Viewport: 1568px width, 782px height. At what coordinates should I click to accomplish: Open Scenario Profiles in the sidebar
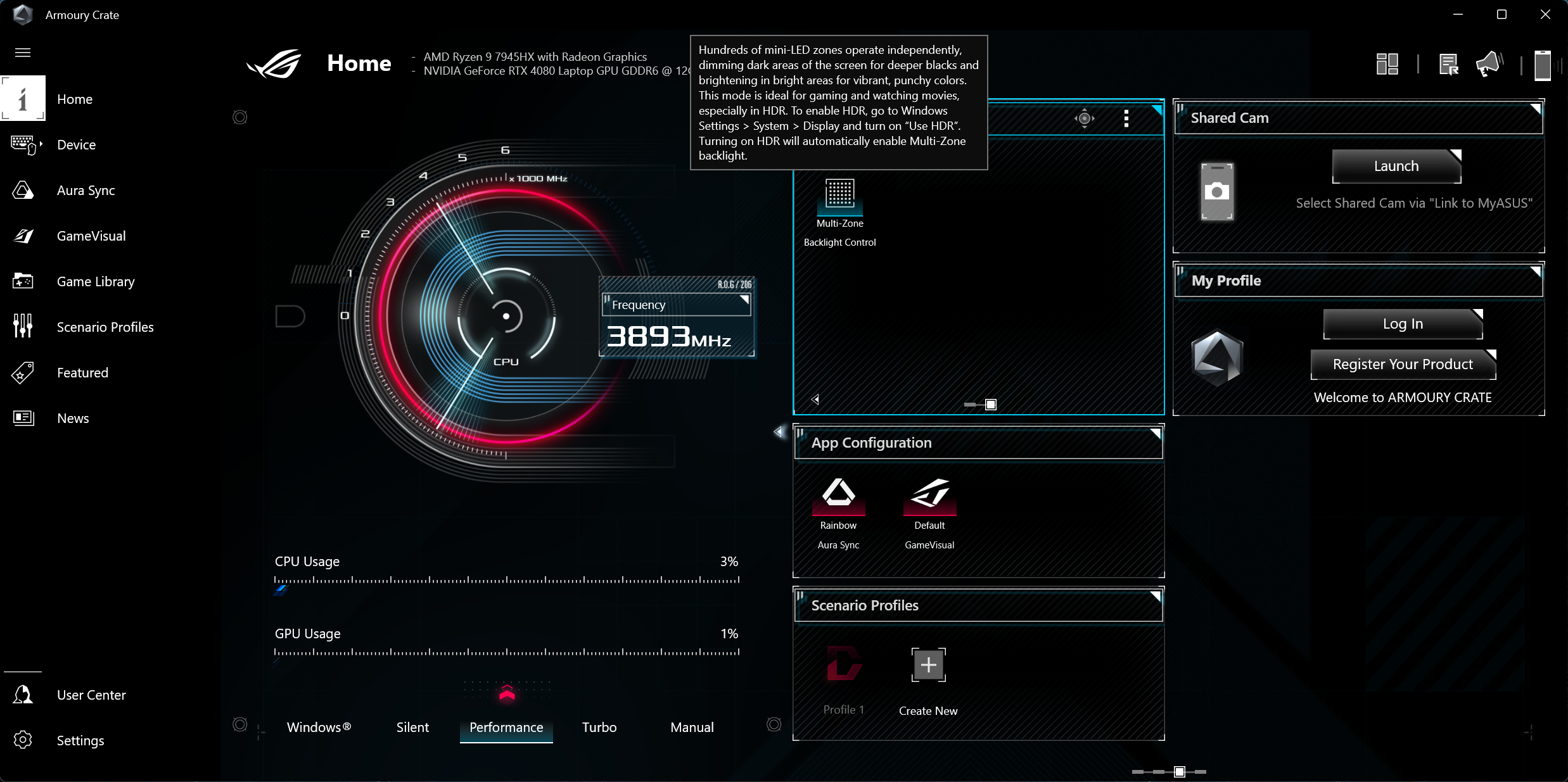tap(105, 327)
